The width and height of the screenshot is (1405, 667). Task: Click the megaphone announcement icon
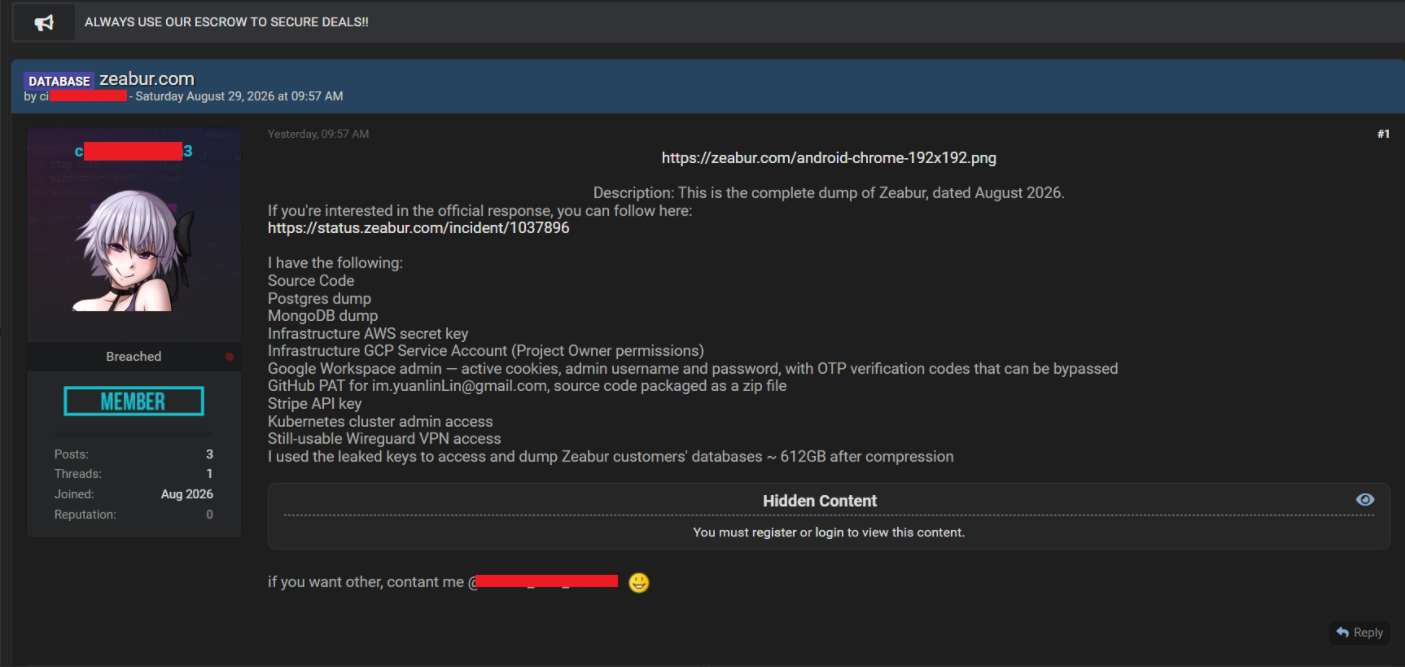click(x=44, y=22)
